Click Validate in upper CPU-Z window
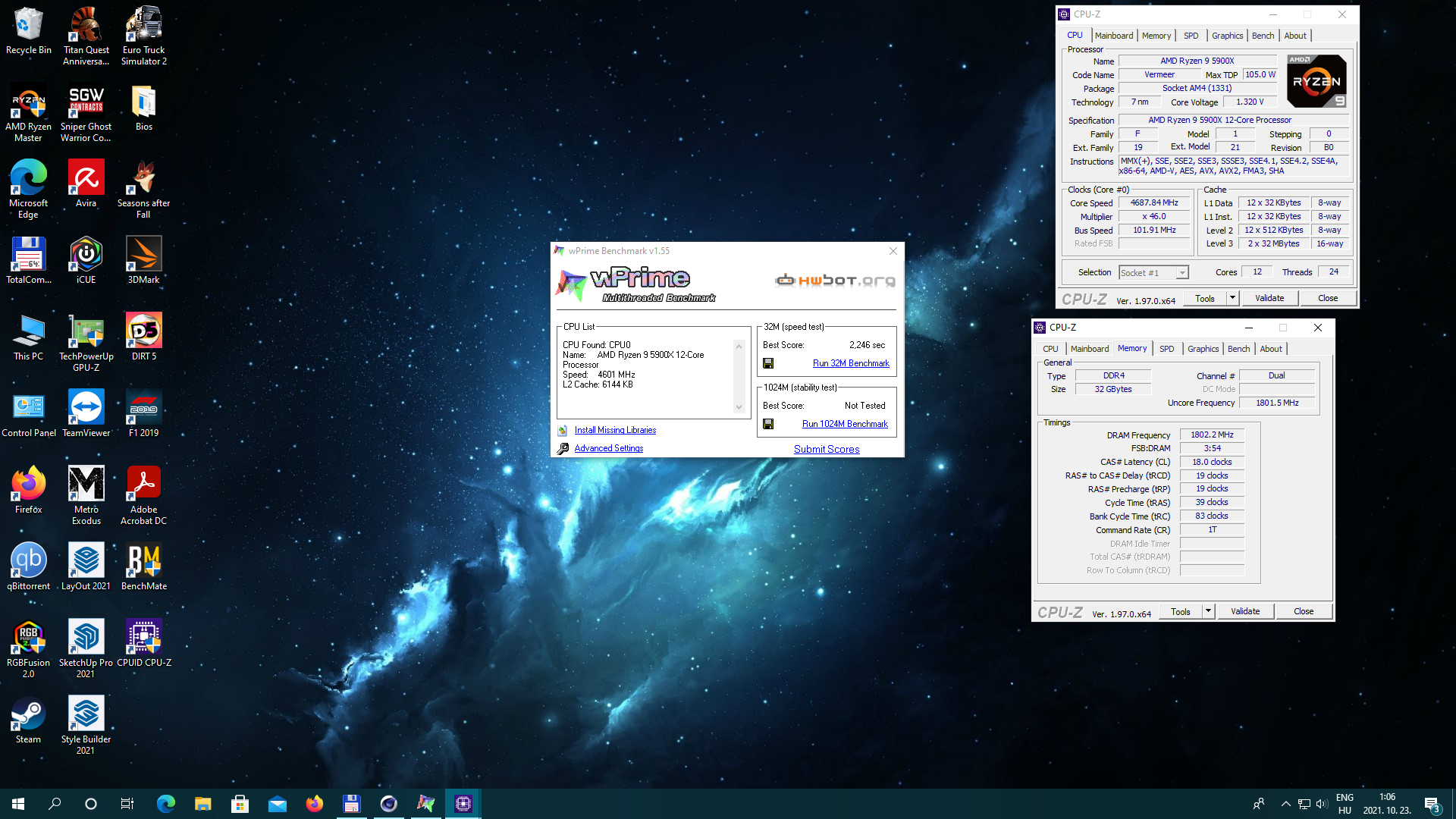1456x819 pixels. (1269, 298)
